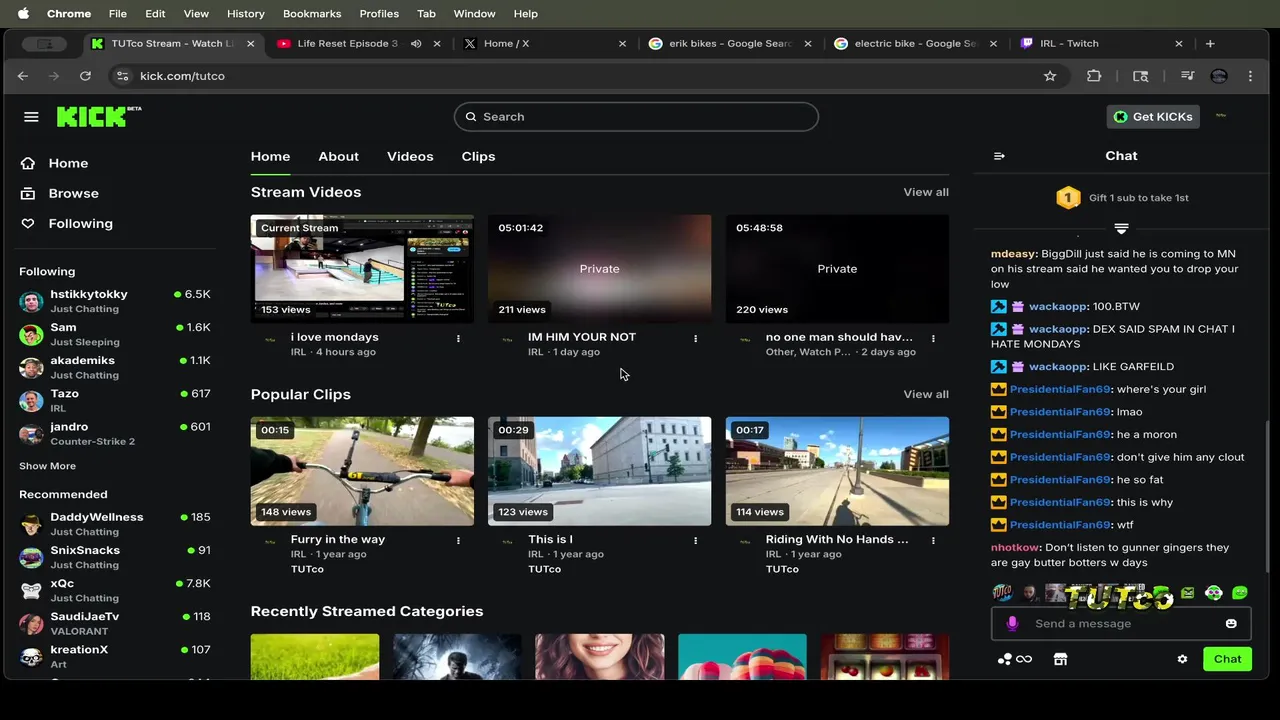This screenshot has width=1280, height=720.
Task: Open PresidentialFan69's profile from 'wtf' message
Action: click(x=1059, y=525)
